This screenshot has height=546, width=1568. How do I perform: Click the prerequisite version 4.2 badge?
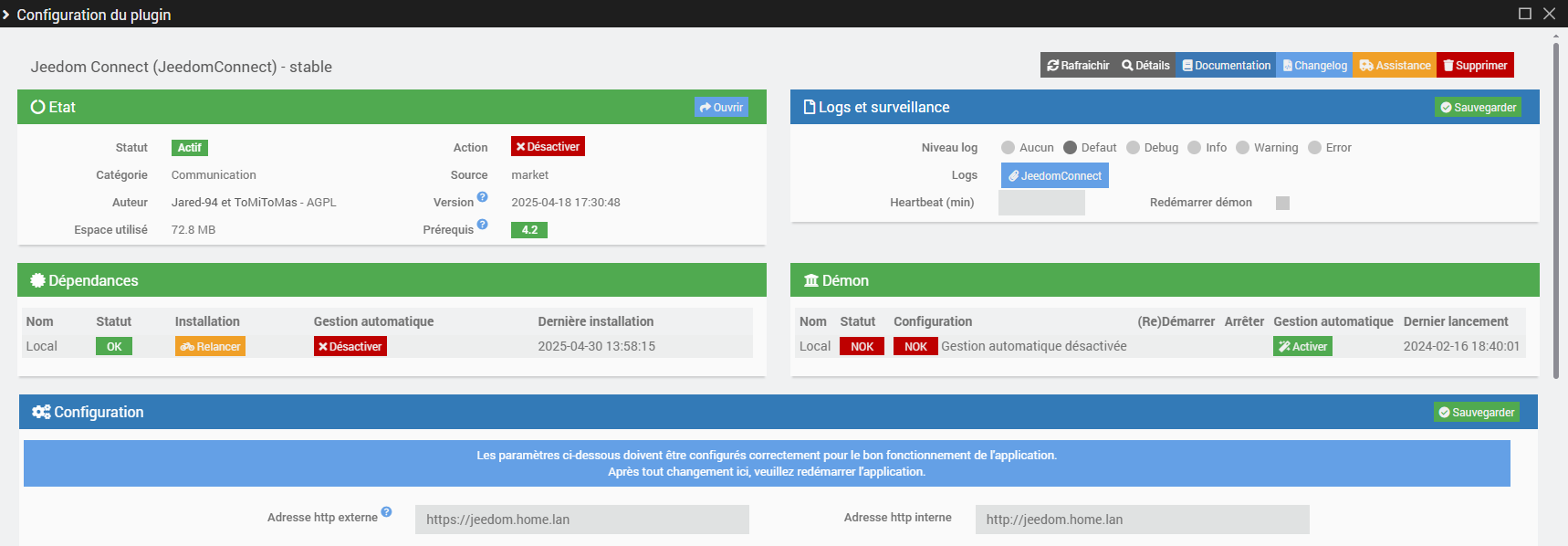(529, 229)
